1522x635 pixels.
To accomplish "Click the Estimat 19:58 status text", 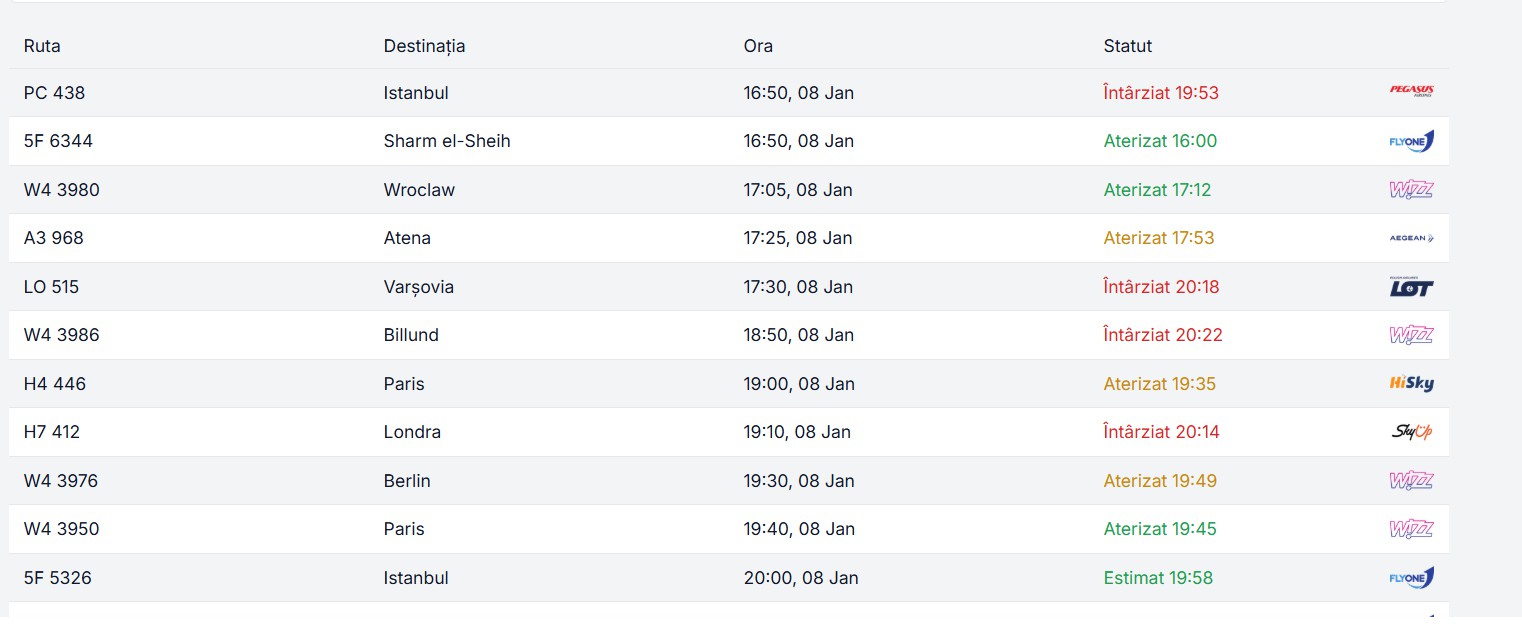I will pyautogui.click(x=1160, y=578).
